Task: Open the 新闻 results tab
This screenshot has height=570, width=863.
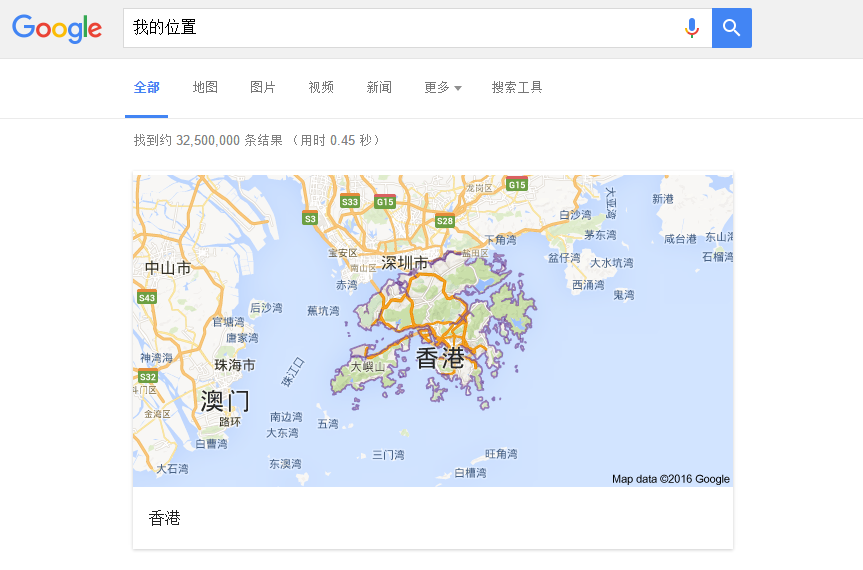Action: tap(379, 87)
